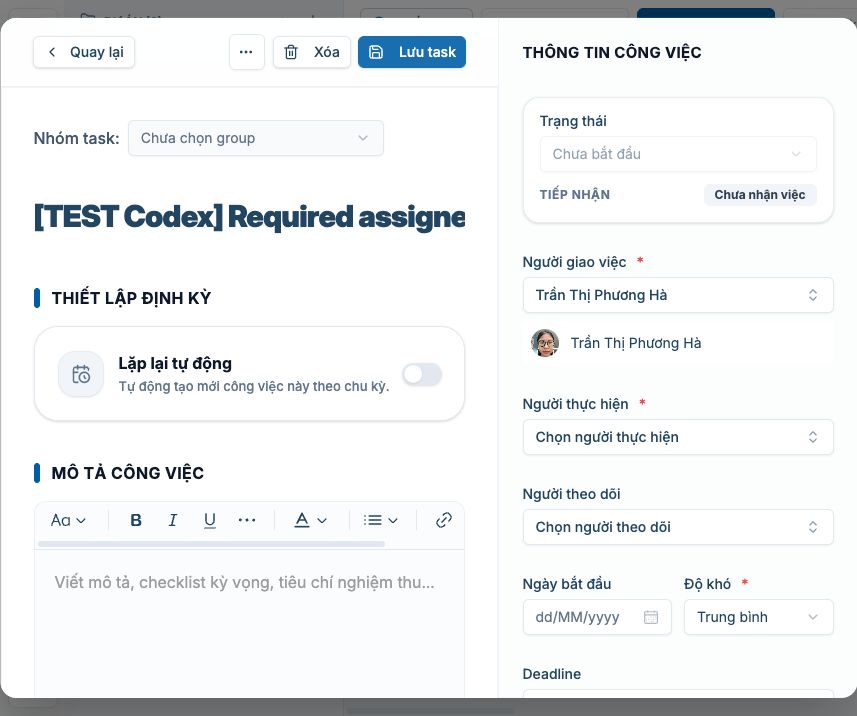Screen dimensions: 857x716
Task: Edit the [TEST Codex] task title
Action: pos(249,217)
